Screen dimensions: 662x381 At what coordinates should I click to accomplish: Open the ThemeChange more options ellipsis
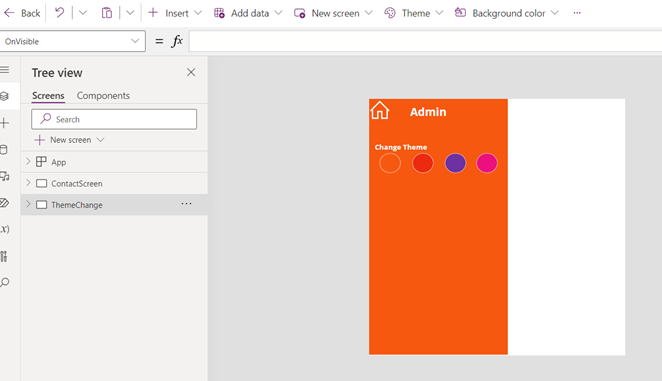coord(186,204)
